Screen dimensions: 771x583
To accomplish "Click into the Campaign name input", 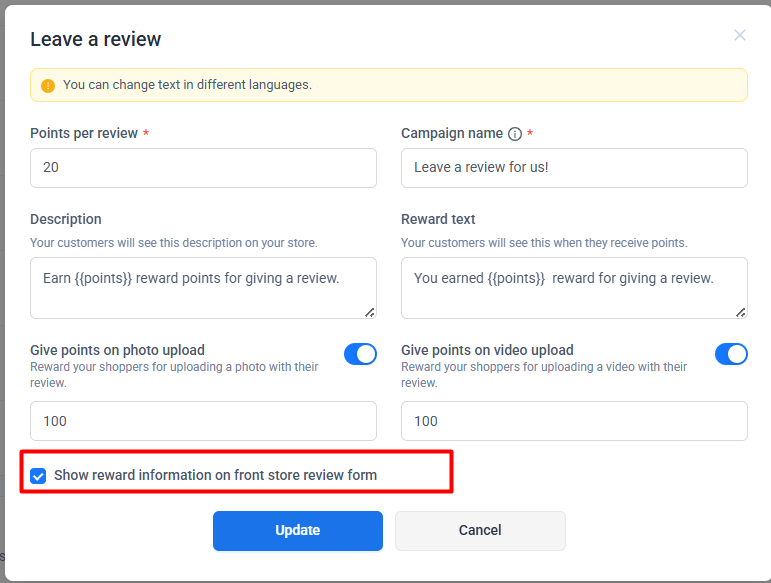I will click(x=574, y=168).
